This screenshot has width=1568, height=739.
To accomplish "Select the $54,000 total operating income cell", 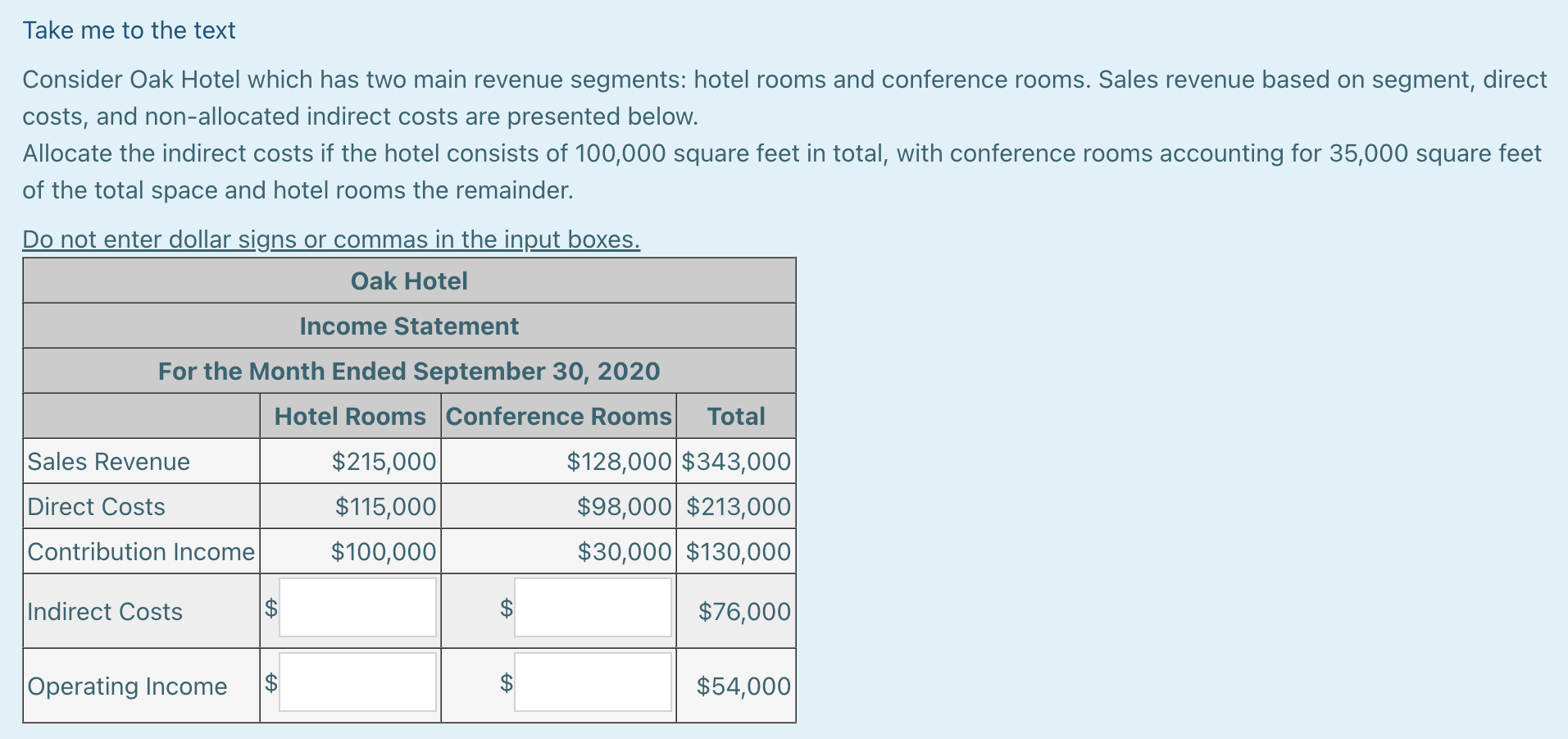I will tap(743, 687).
